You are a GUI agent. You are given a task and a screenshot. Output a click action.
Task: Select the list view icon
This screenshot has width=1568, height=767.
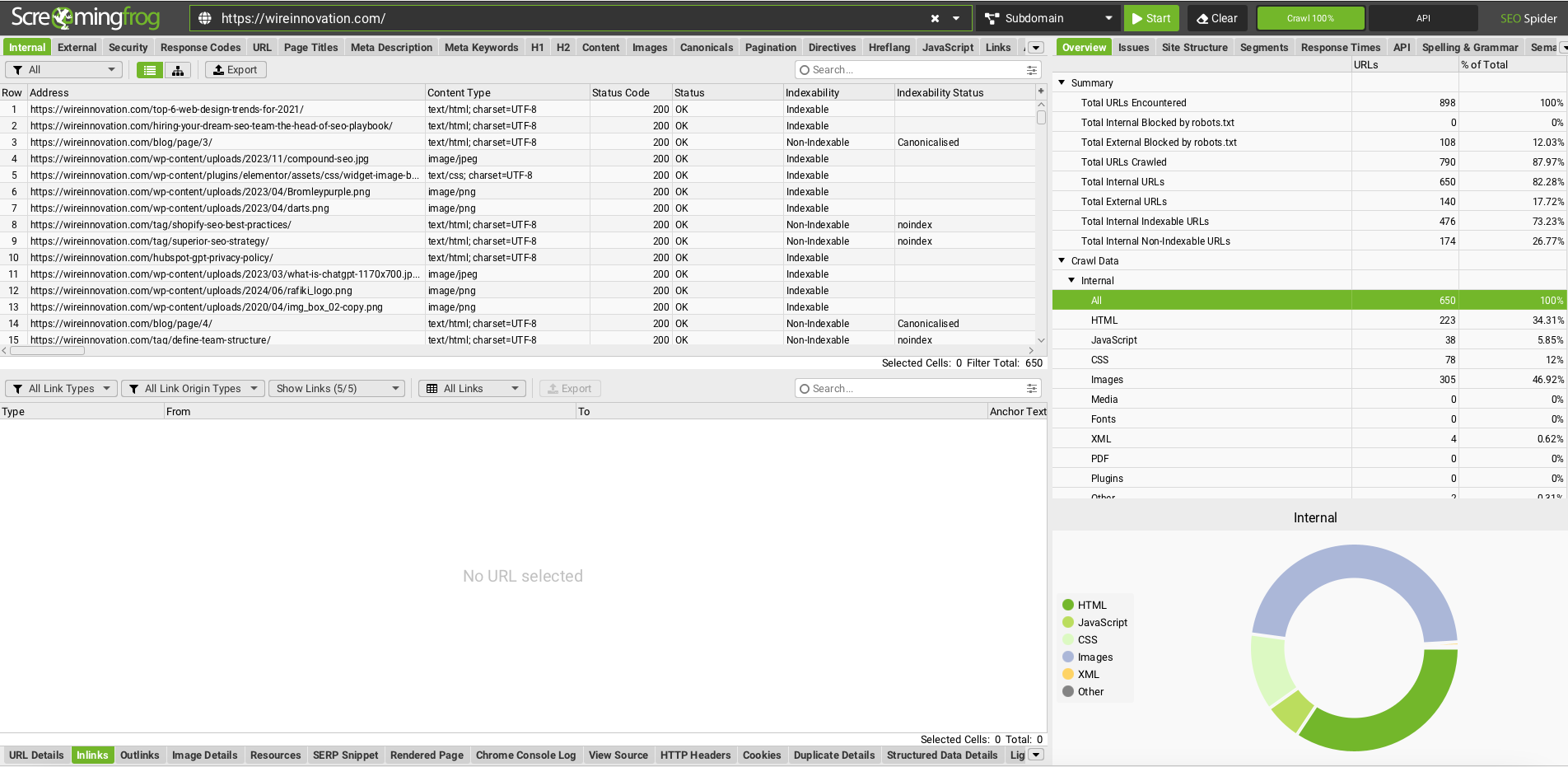(x=150, y=70)
